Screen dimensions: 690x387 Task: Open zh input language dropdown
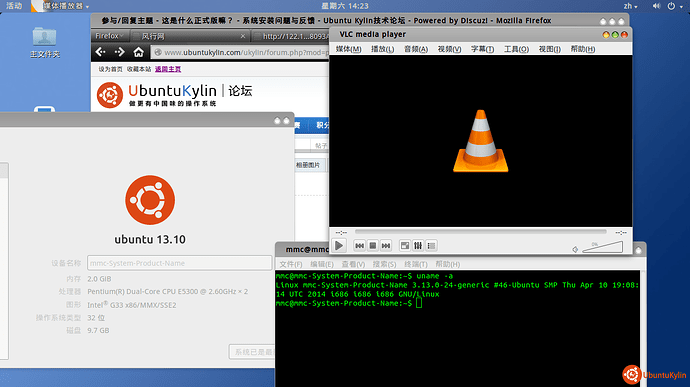click(630, 6)
